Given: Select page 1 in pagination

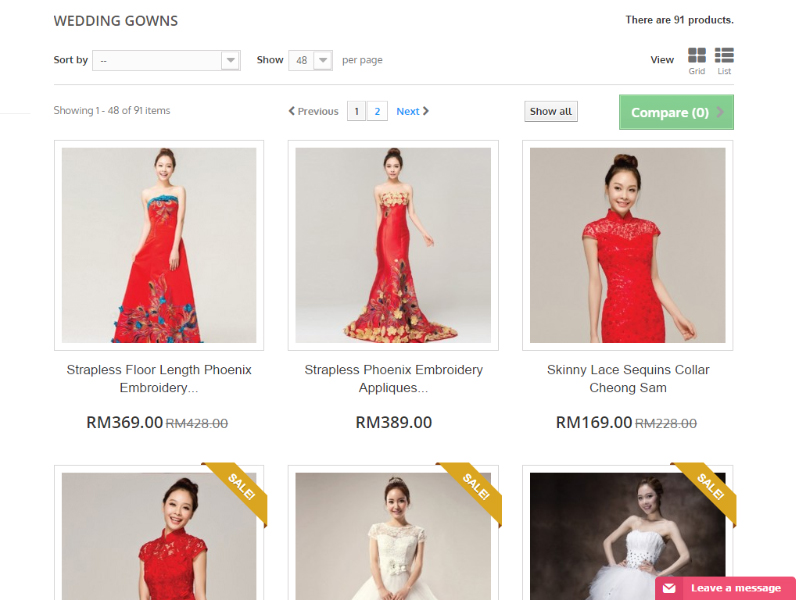Looking at the screenshot, I should pos(357,111).
